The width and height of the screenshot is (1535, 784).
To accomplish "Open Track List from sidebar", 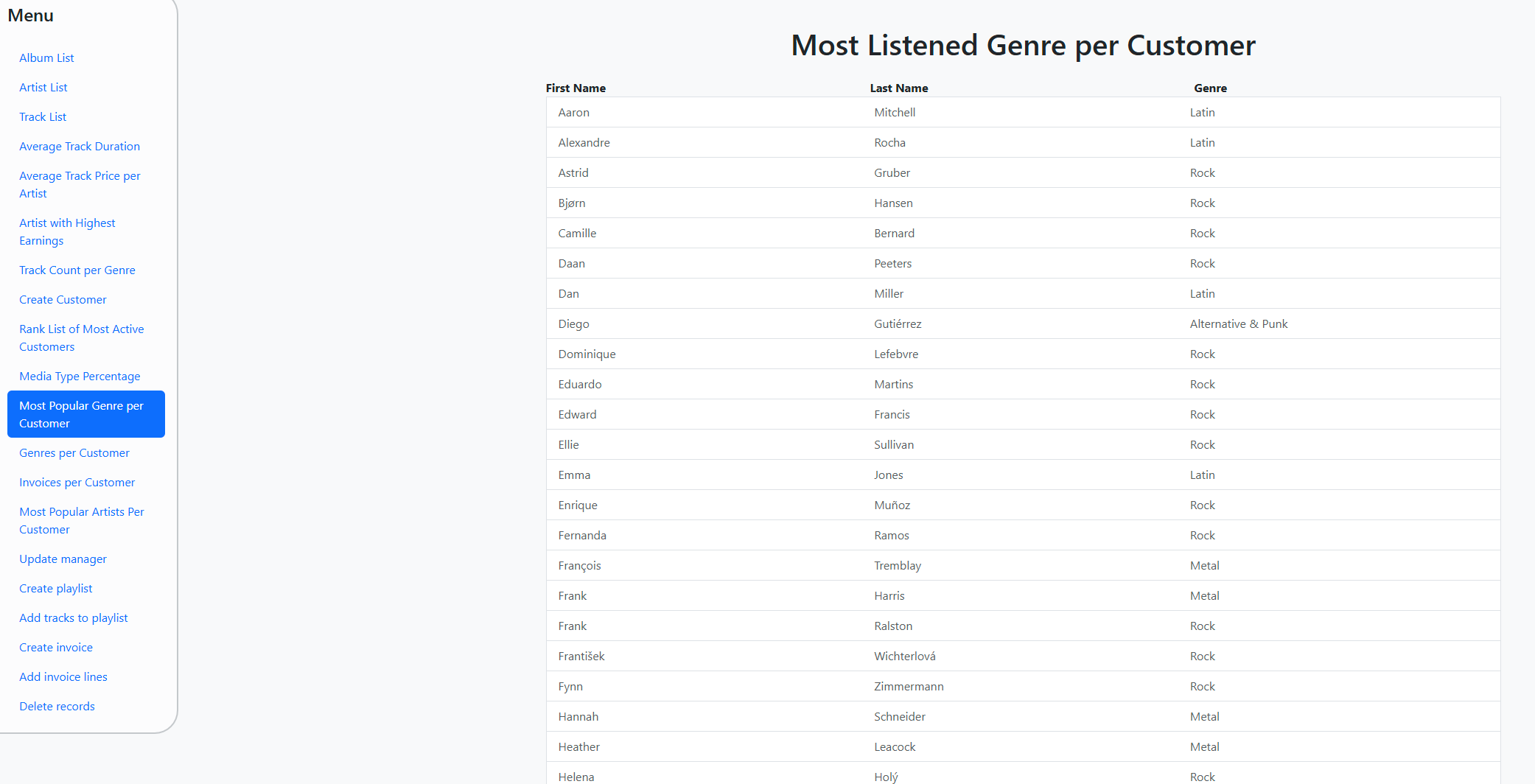I will click(x=43, y=116).
